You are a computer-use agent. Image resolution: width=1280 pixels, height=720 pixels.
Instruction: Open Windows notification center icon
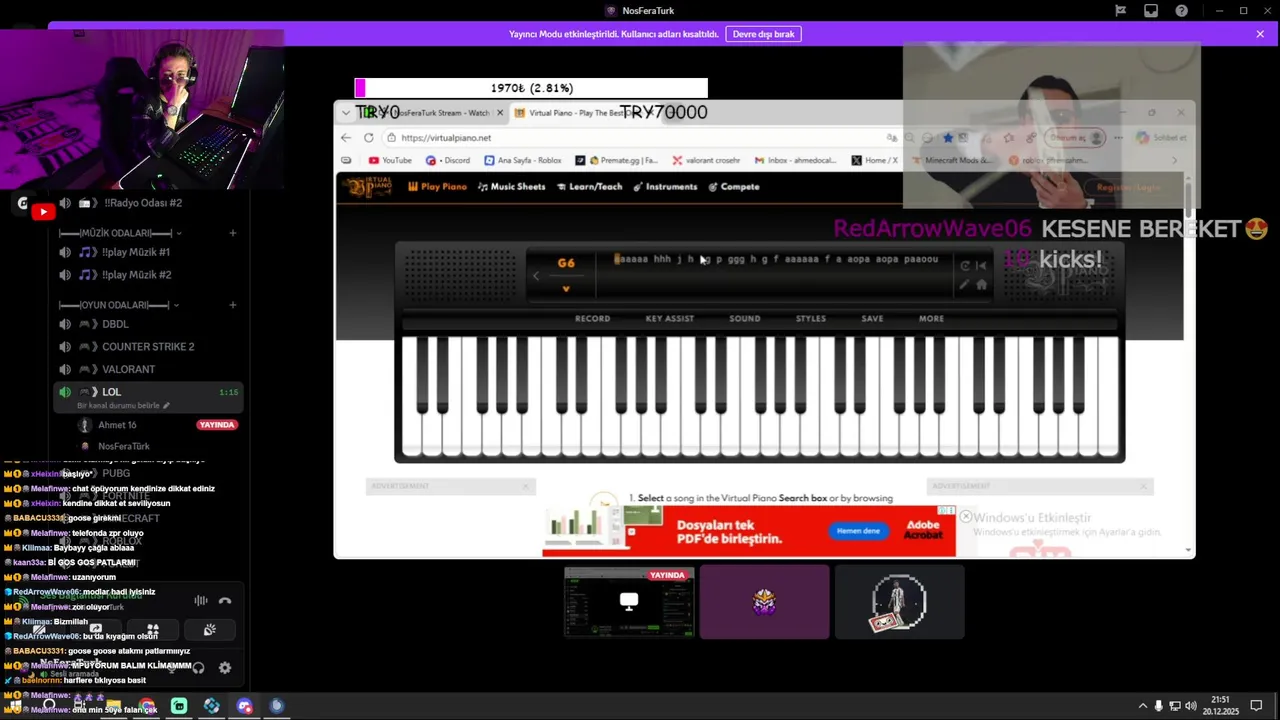(x=1257, y=706)
